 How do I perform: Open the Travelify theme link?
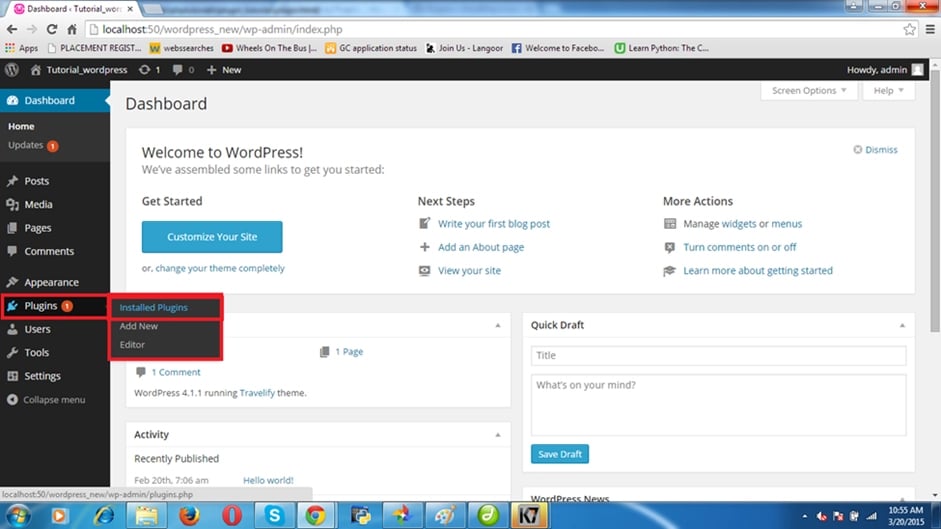(x=257, y=393)
